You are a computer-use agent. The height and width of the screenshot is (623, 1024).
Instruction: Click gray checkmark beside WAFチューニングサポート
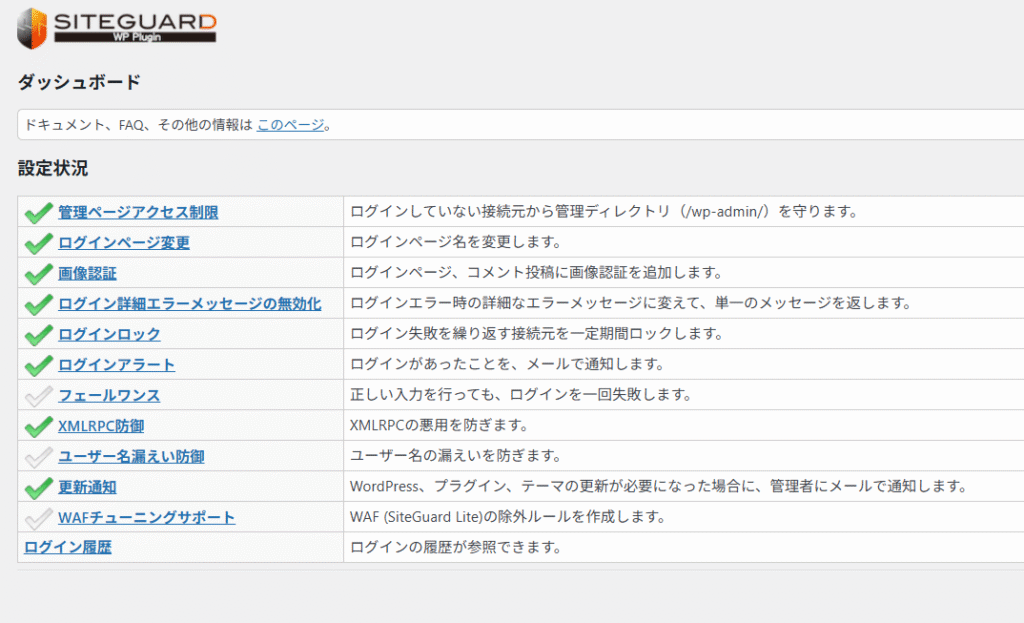(39, 519)
